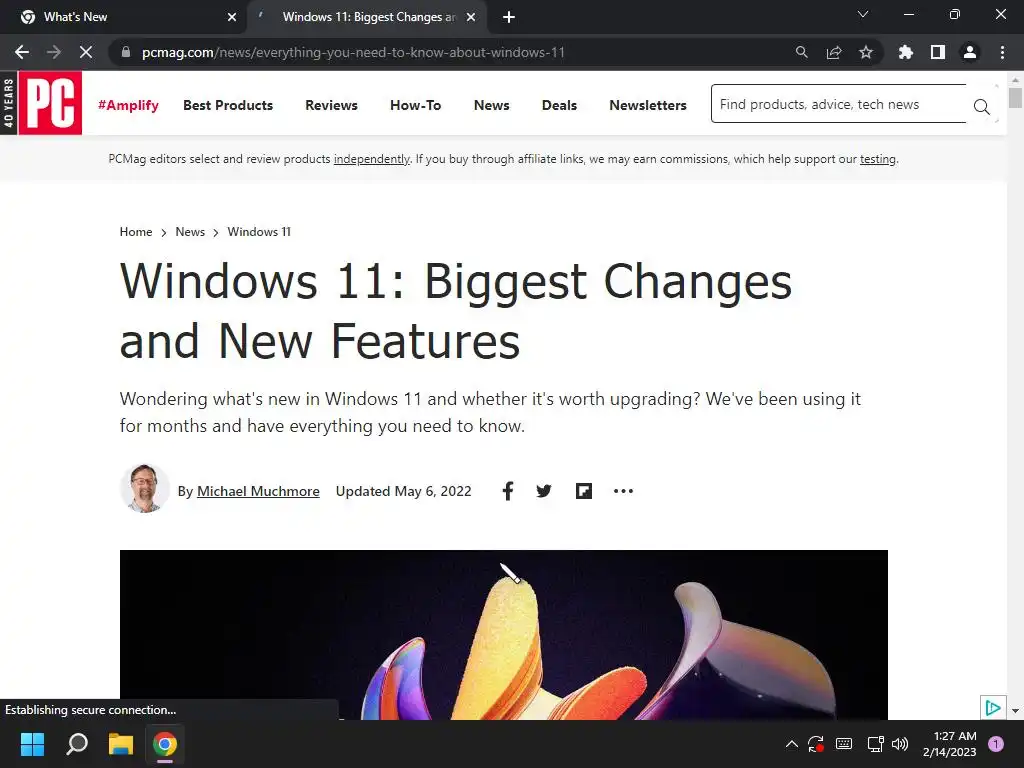1024x768 pixels.
Task: Open the Newsletters nav item
Action: (648, 105)
